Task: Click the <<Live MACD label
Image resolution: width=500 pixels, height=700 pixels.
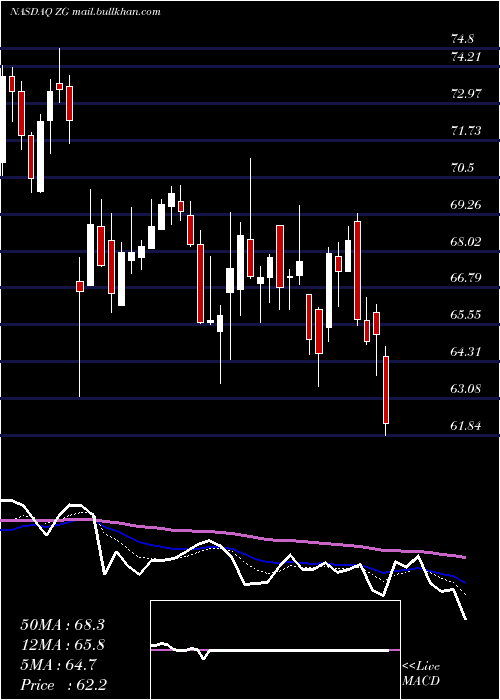Action: [x=421, y=674]
